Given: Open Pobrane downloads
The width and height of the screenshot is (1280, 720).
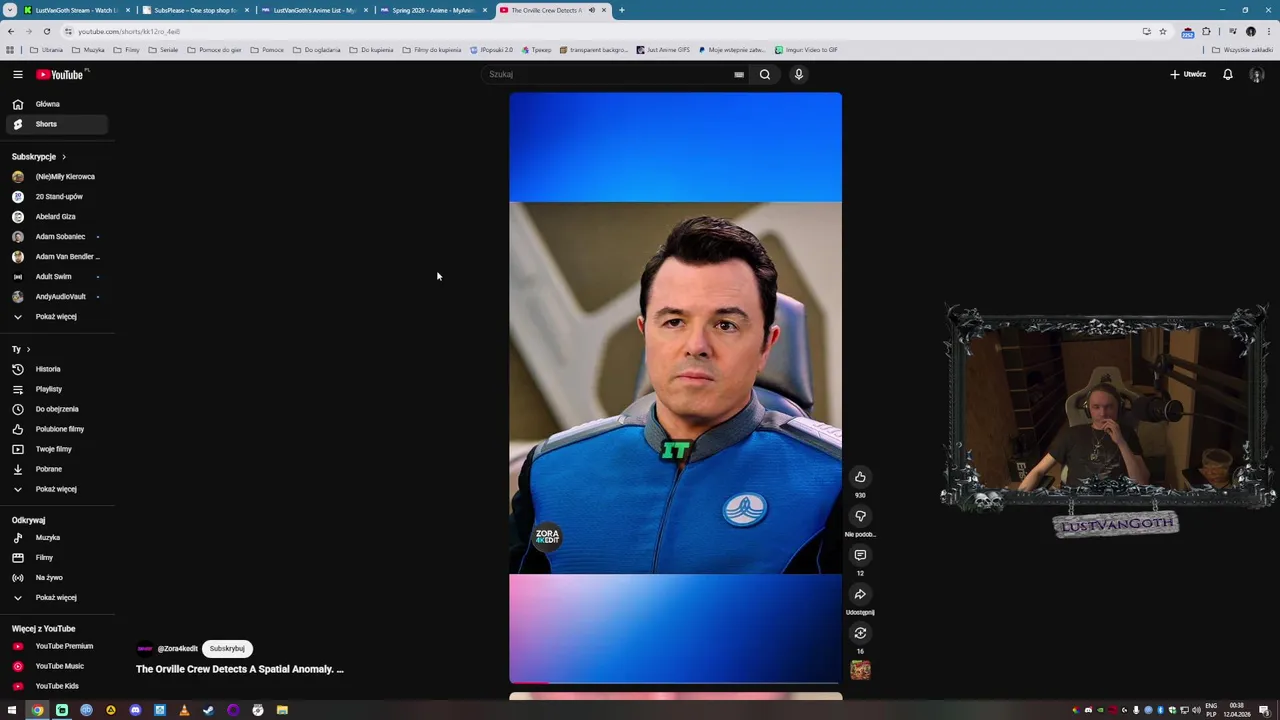Looking at the screenshot, I should tap(56, 469).
